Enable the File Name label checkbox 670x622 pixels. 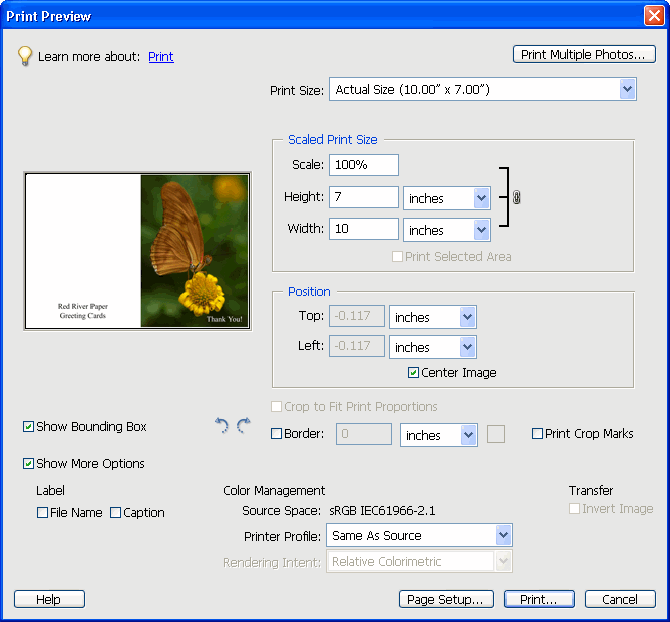(x=43, y=513)
